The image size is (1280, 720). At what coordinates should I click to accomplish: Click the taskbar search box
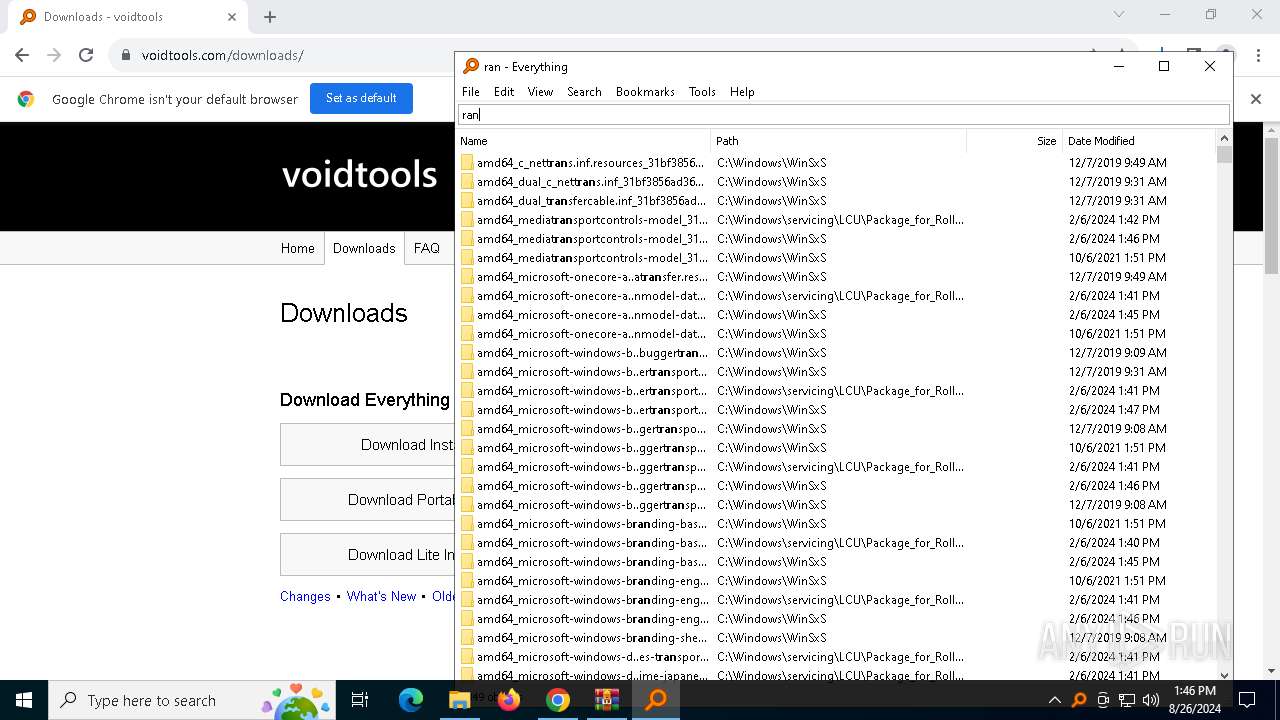tap(192, 700)
